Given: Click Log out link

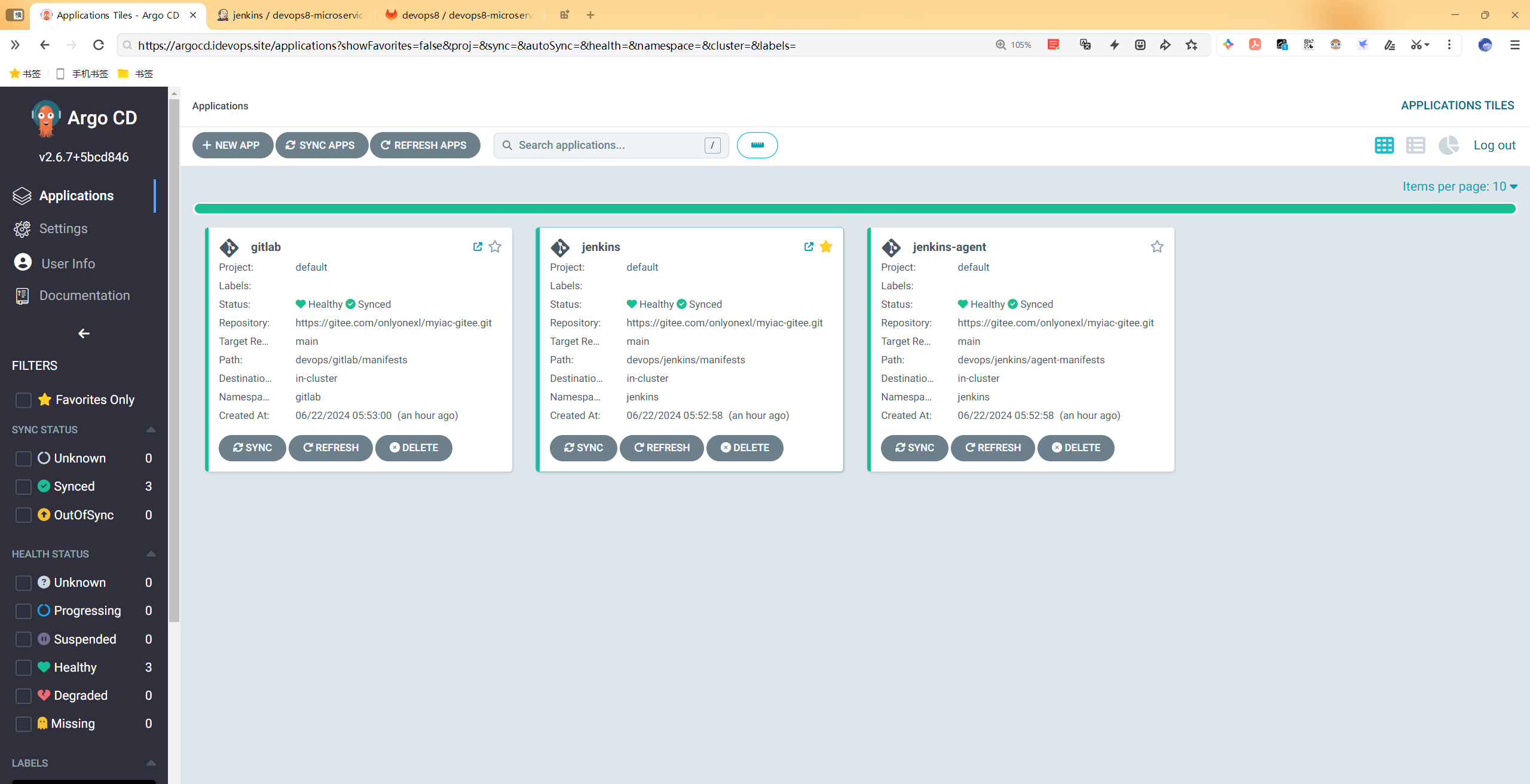Looking at the screenshot, I should 1494,145.
